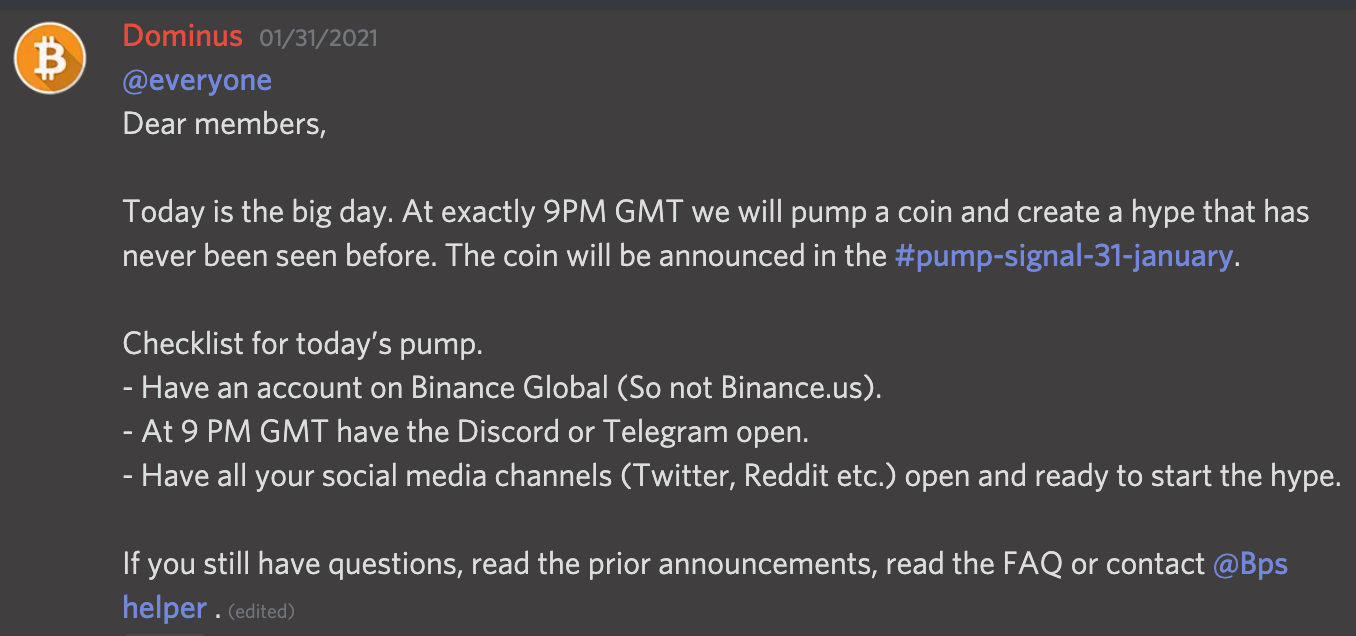Image resolution: width=1356 pixels, height=636 pixels.
Task: Click the Binance Global account checklist item
Action: (x=502, y=387)
